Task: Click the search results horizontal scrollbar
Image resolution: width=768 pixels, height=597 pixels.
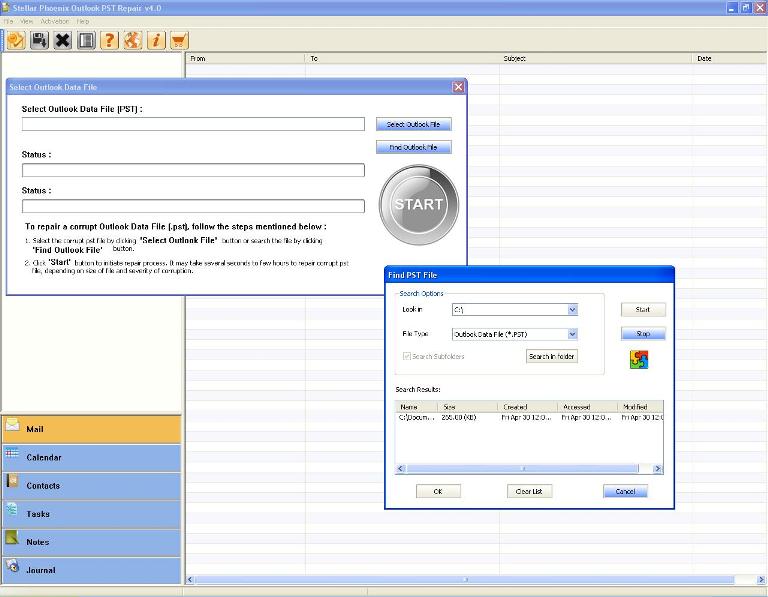Action: (x=524, y=468)
